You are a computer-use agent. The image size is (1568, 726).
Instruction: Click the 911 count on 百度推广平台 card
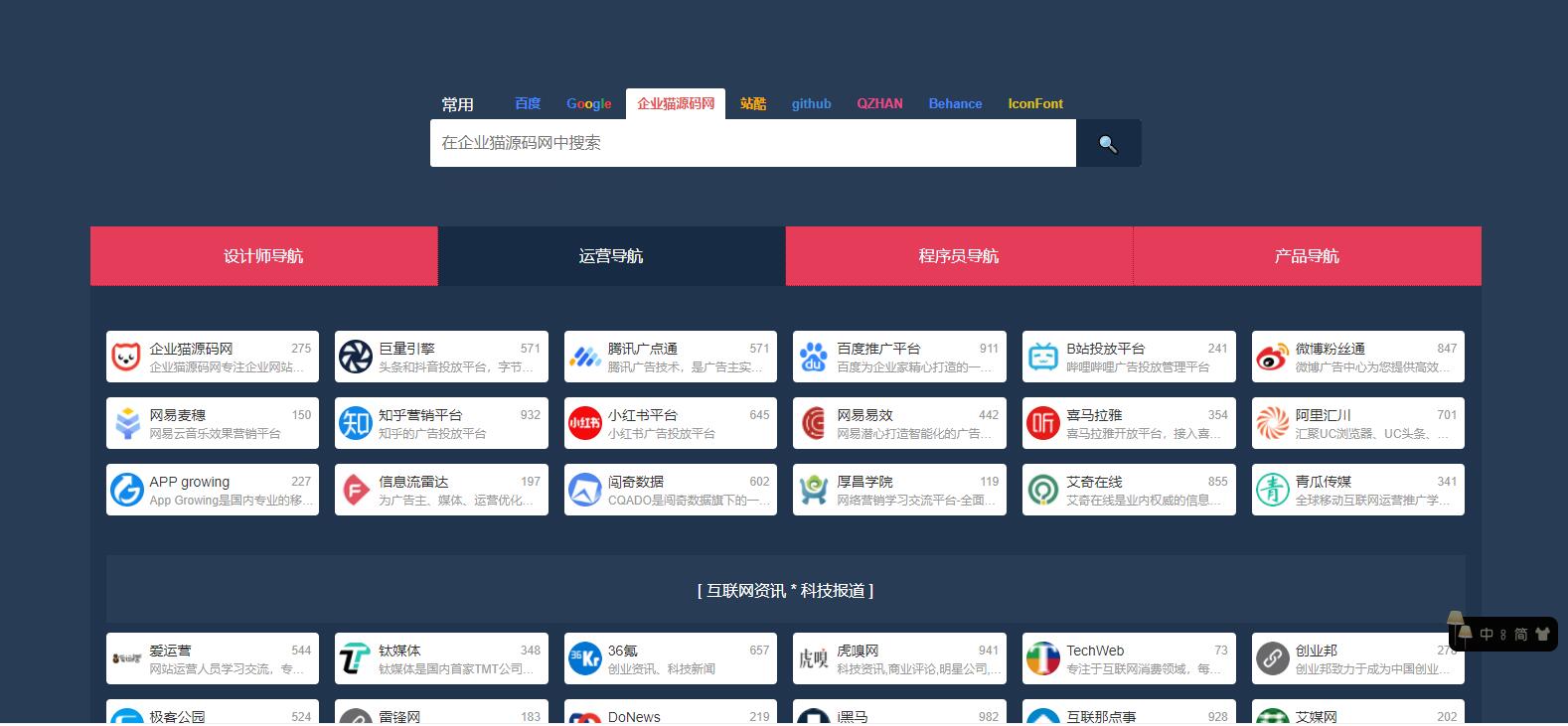click(x=989, y=349)
